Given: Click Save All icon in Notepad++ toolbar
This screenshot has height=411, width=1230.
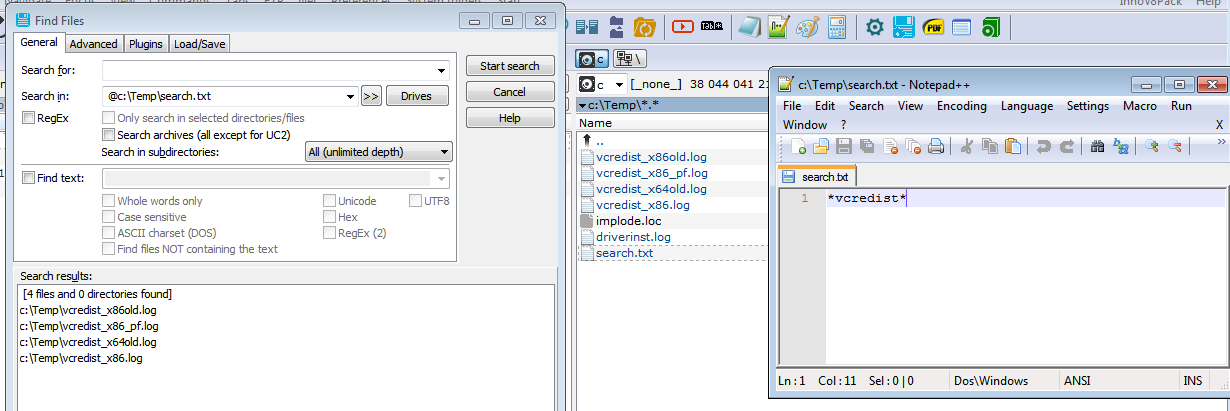Looking at the screenshot, I should click(866, 147).
